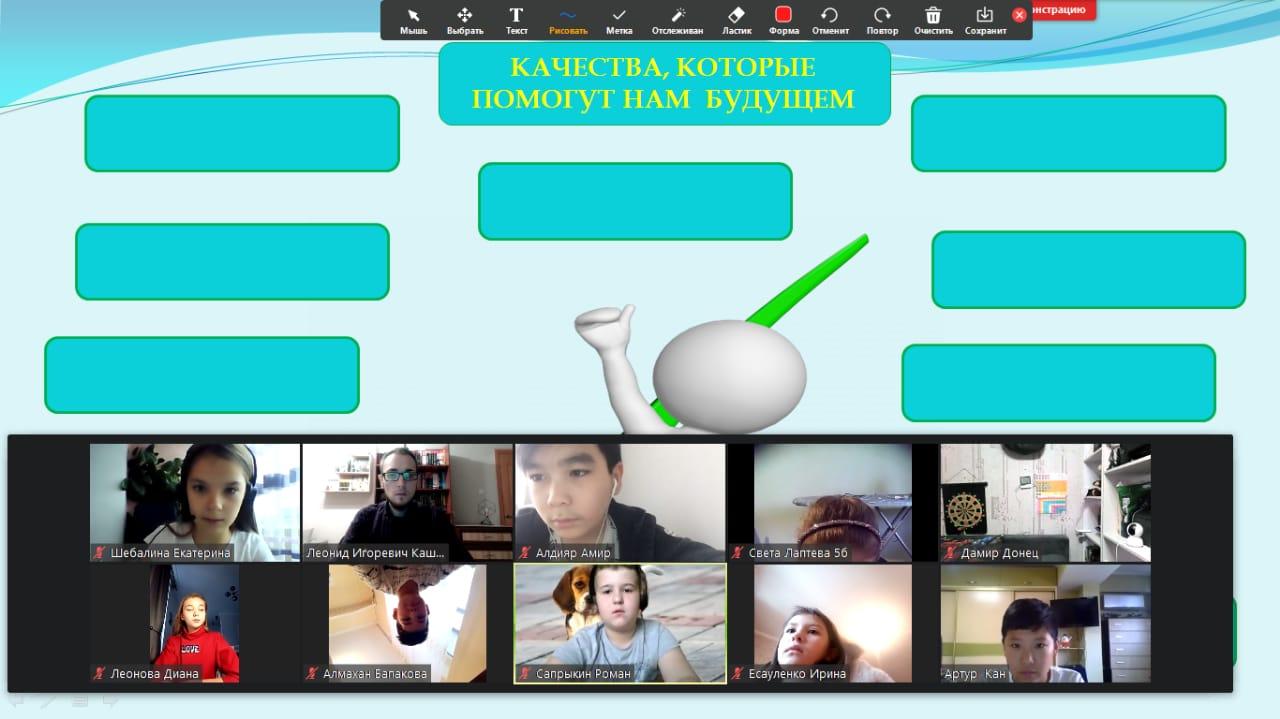Open the Очистить (Clear) trash options

click(933, 19)
